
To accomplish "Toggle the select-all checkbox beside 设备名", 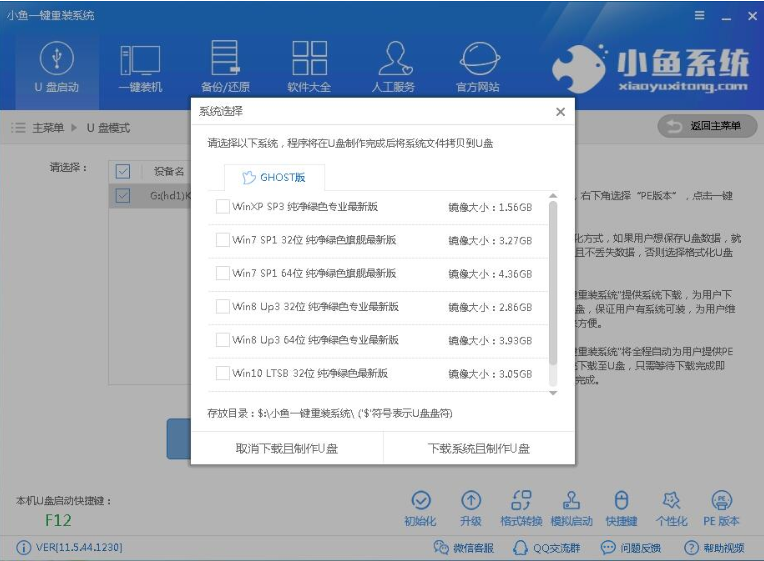I will 123,171.
